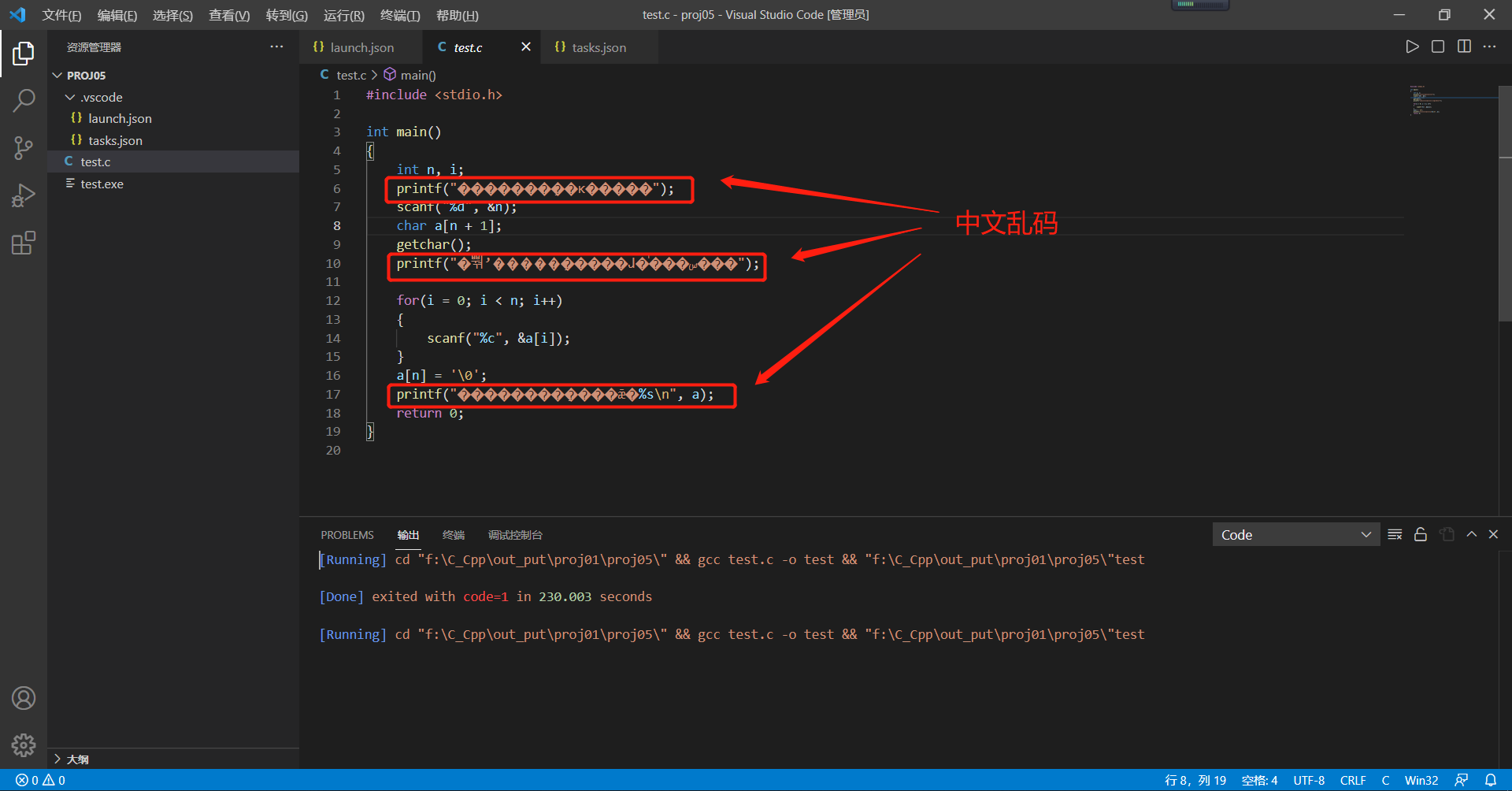Open tasks.json in the file tree
The image size is (1512, 791).
click(173, 140)
